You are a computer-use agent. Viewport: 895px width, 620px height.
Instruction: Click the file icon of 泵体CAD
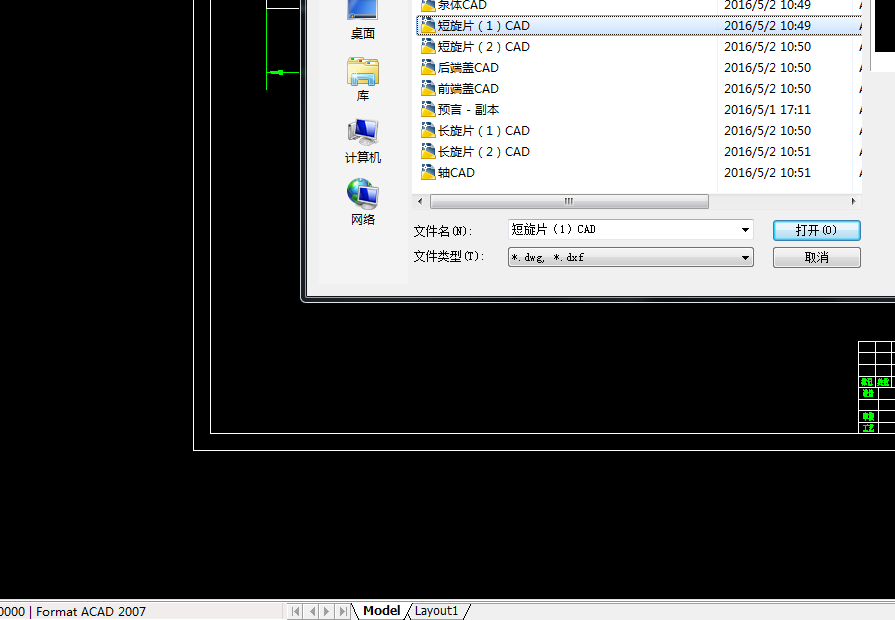point(428,6)
